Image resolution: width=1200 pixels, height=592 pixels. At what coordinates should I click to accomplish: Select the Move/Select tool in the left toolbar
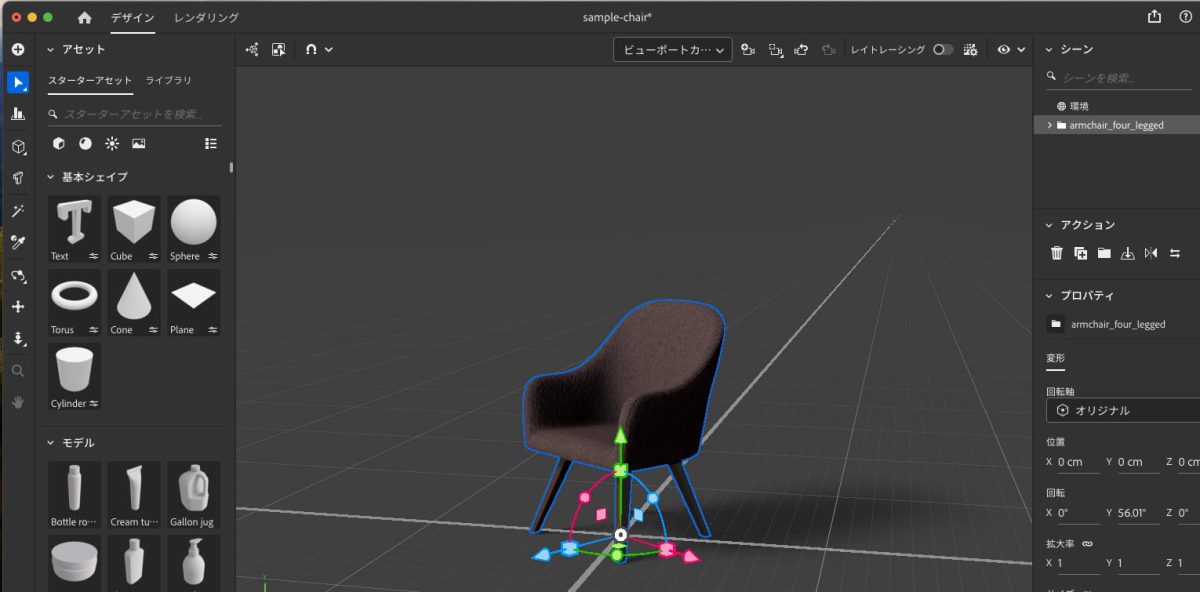click(x=18, y=82)
